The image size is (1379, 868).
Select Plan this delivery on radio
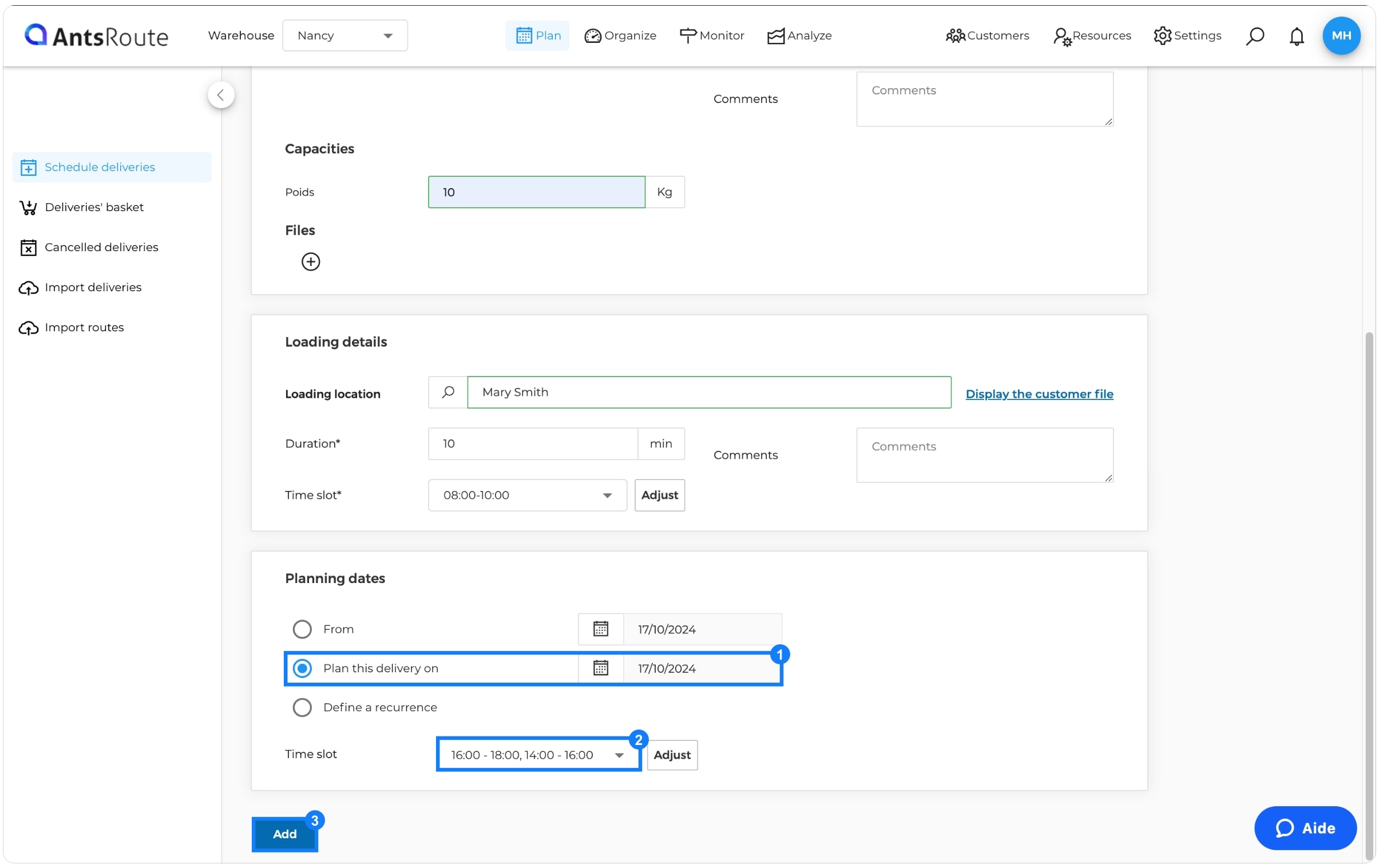[302, 668]
